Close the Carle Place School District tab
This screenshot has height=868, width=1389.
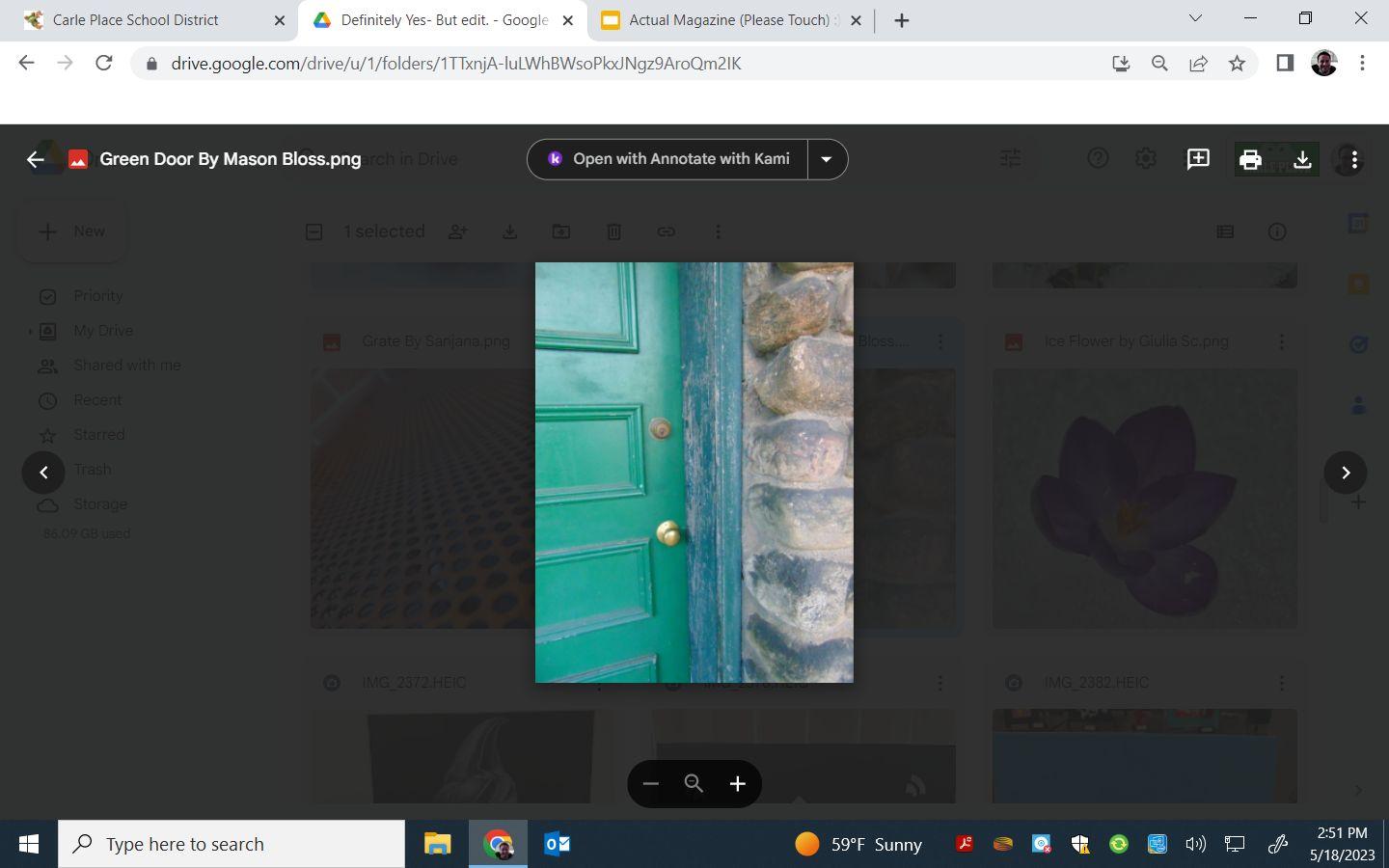click(280, 20)
